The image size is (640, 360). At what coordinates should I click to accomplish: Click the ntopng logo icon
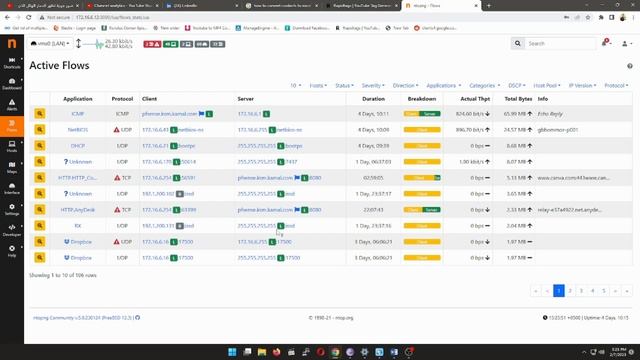click(x=12, y=43)
